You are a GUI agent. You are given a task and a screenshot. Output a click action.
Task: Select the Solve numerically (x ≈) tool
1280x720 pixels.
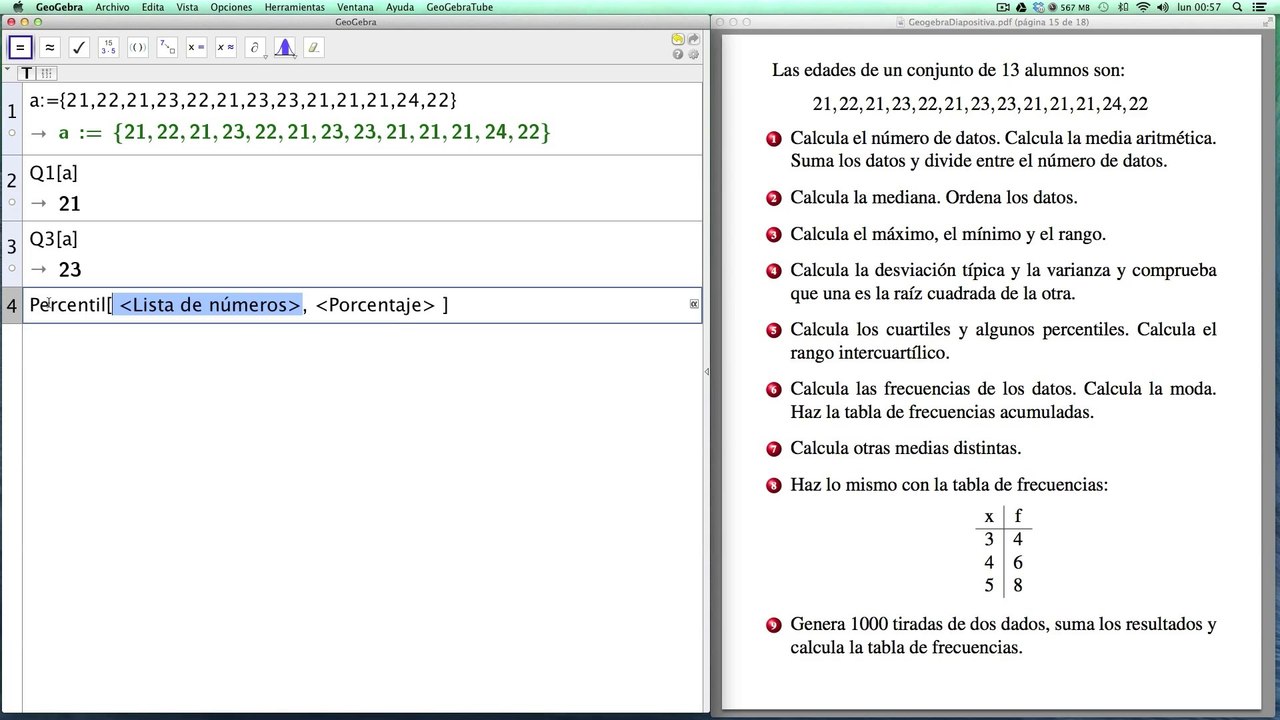pos(226,47)
